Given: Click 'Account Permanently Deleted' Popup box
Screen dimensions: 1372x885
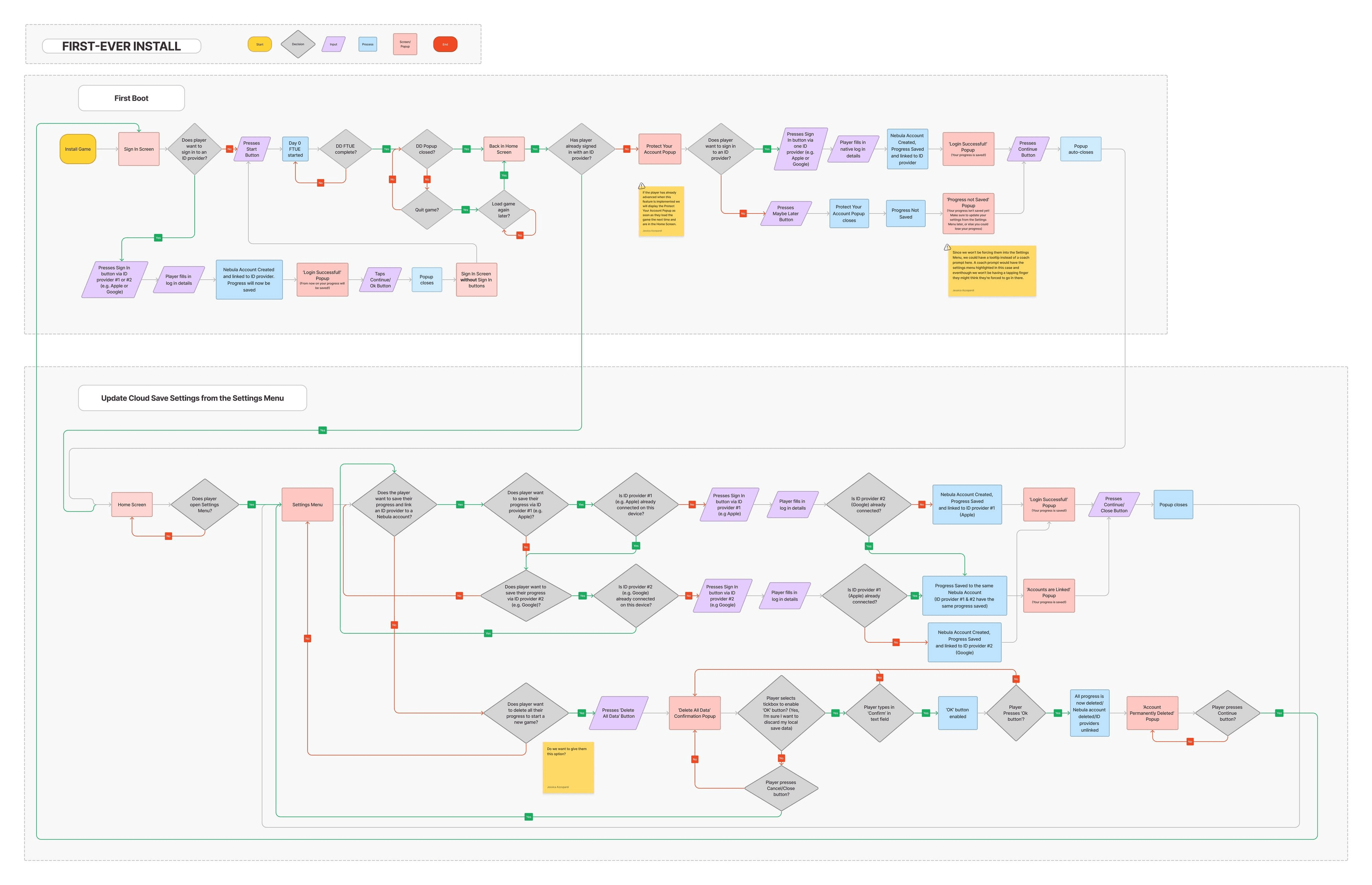Looking at the screenshot, I should 1152,713.
